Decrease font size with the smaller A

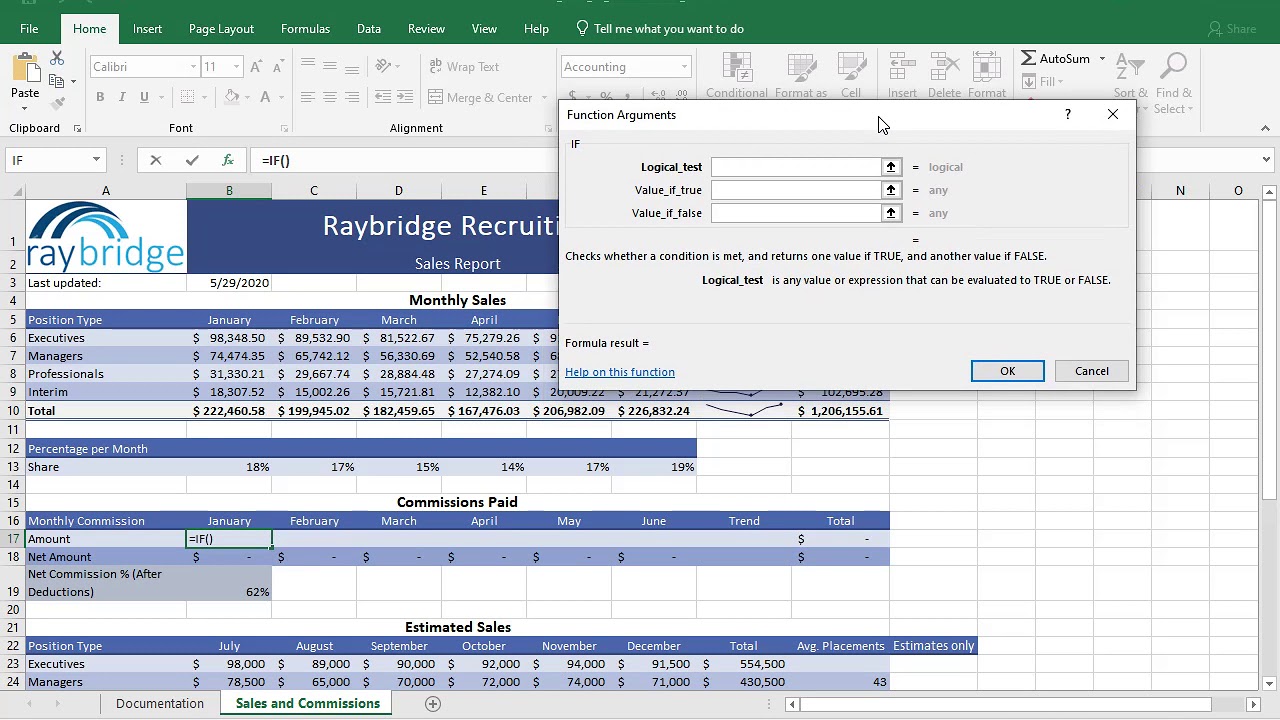[278, 67]
